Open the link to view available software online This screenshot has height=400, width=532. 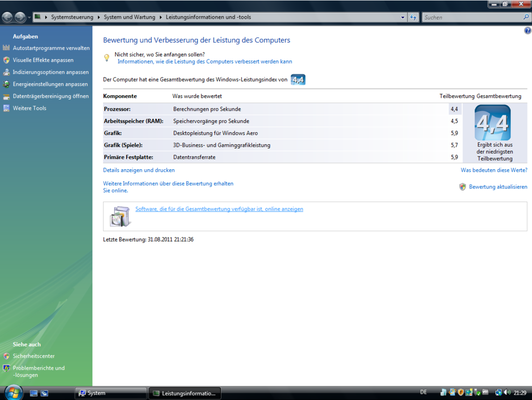click(219, 209)
